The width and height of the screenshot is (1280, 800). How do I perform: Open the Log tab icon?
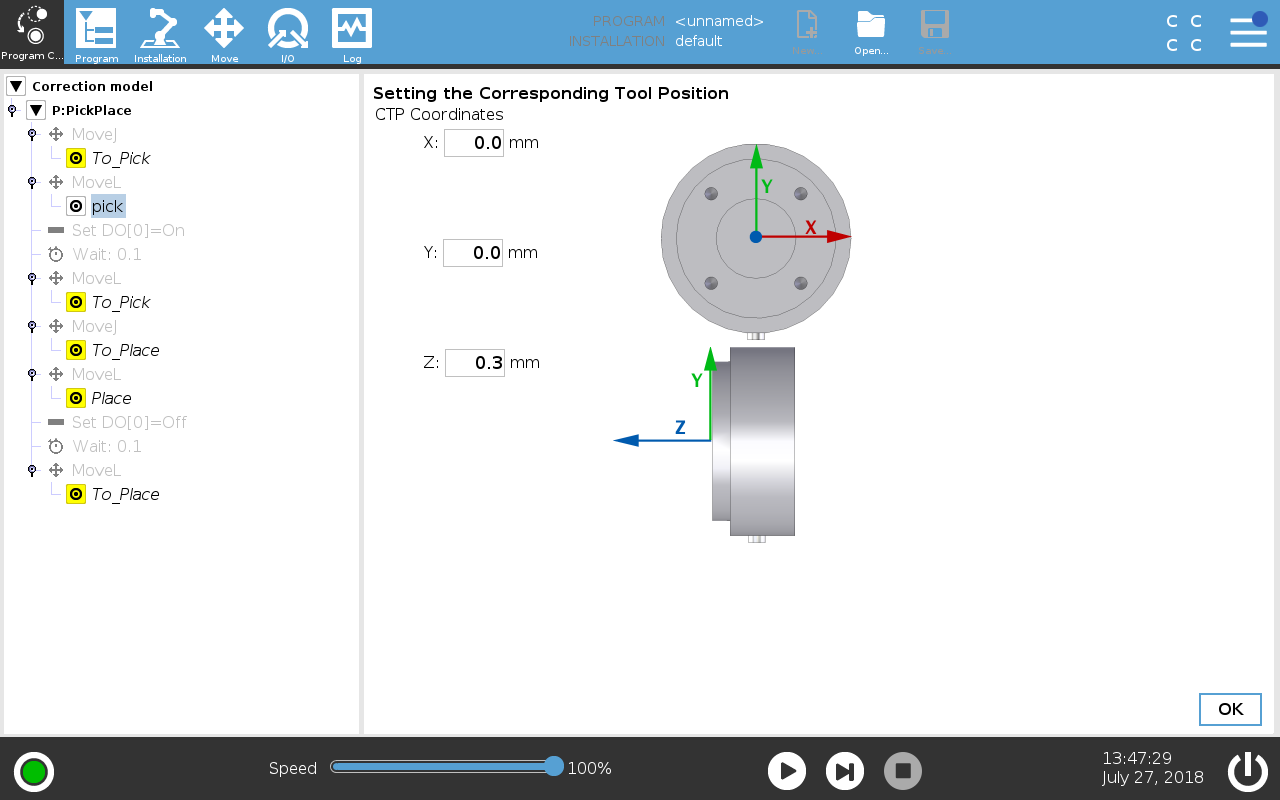352,30
